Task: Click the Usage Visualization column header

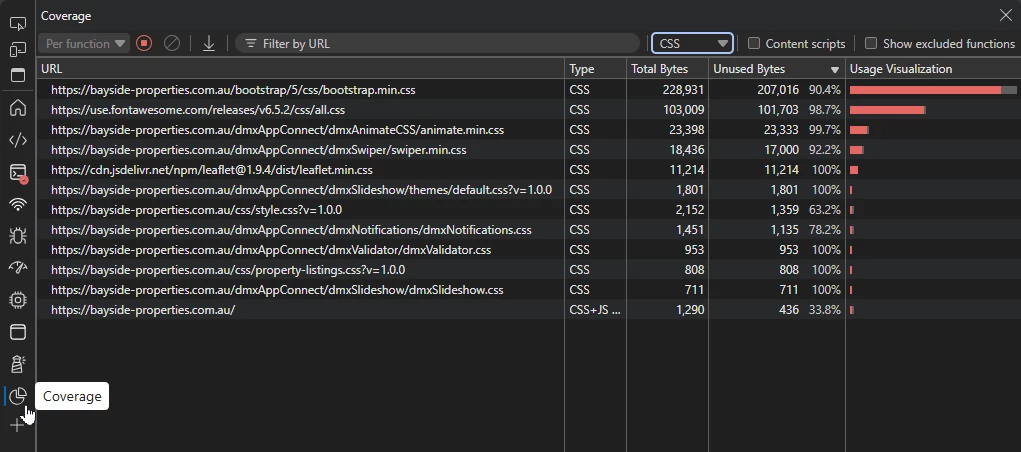Action: tap(933, 68)
